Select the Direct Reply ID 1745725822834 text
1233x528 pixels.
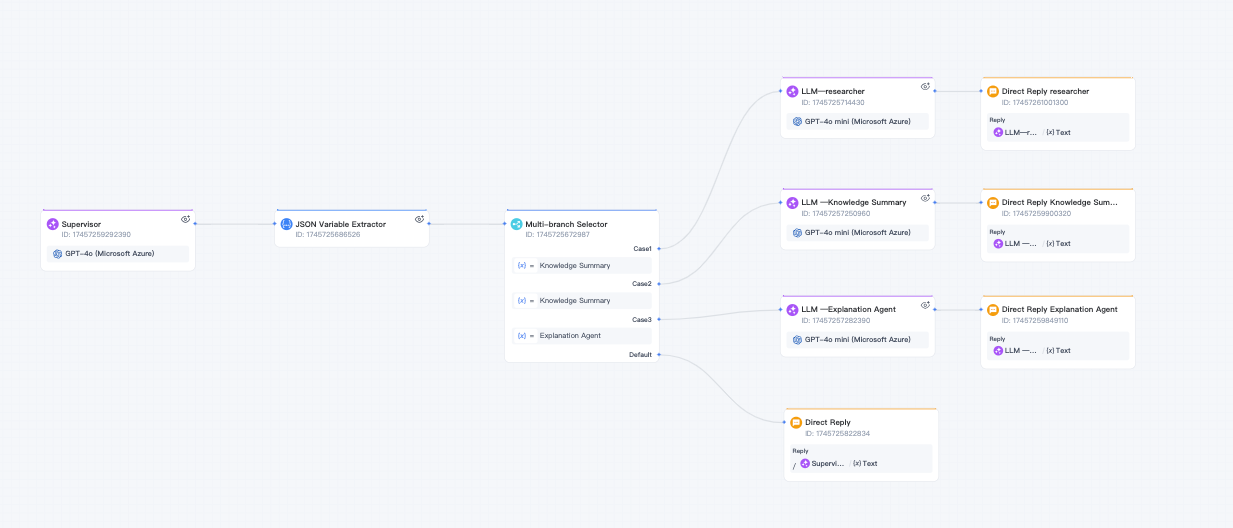(837, 433)
